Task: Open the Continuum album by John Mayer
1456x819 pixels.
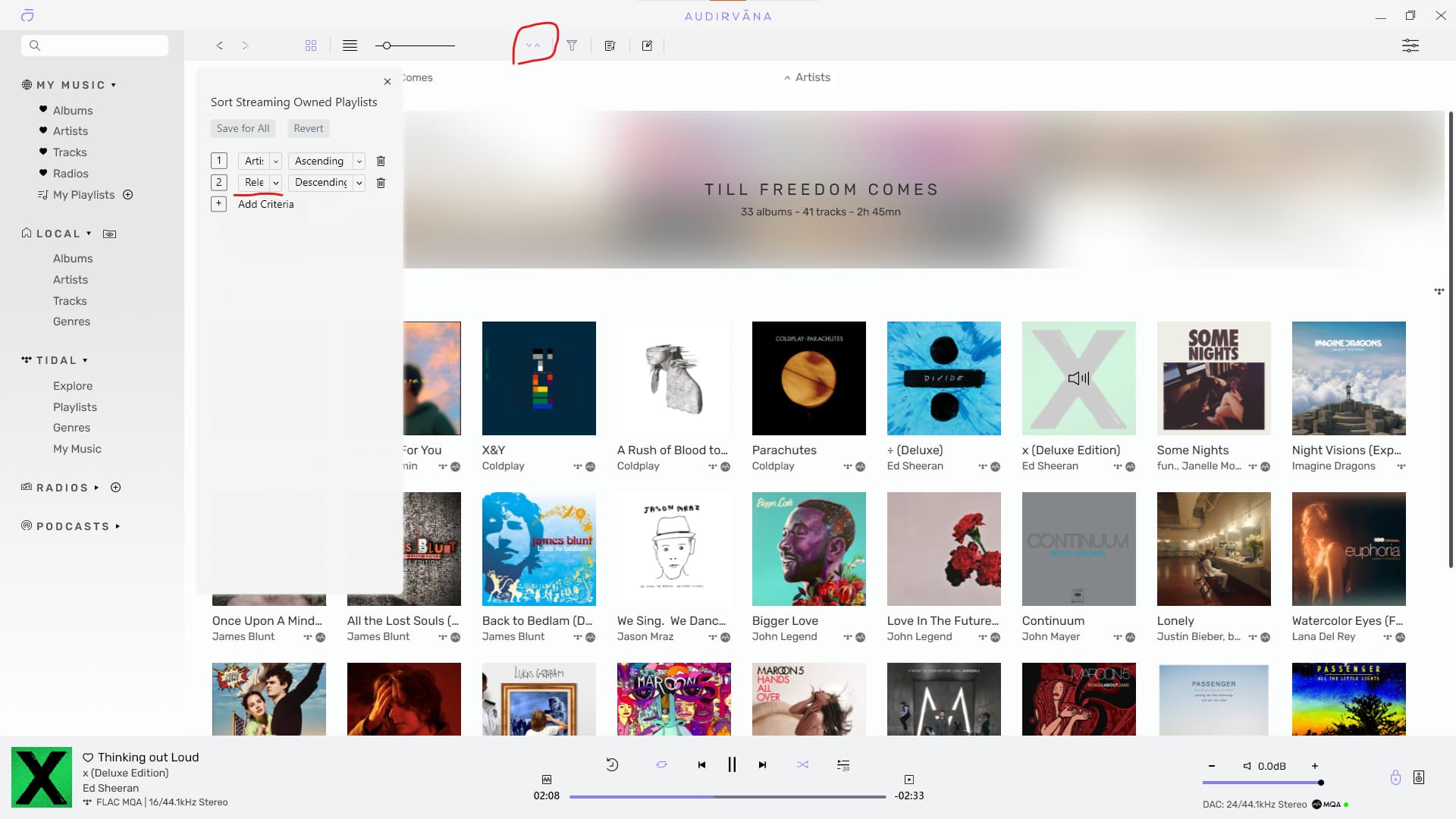Action: coord(1079,549)
